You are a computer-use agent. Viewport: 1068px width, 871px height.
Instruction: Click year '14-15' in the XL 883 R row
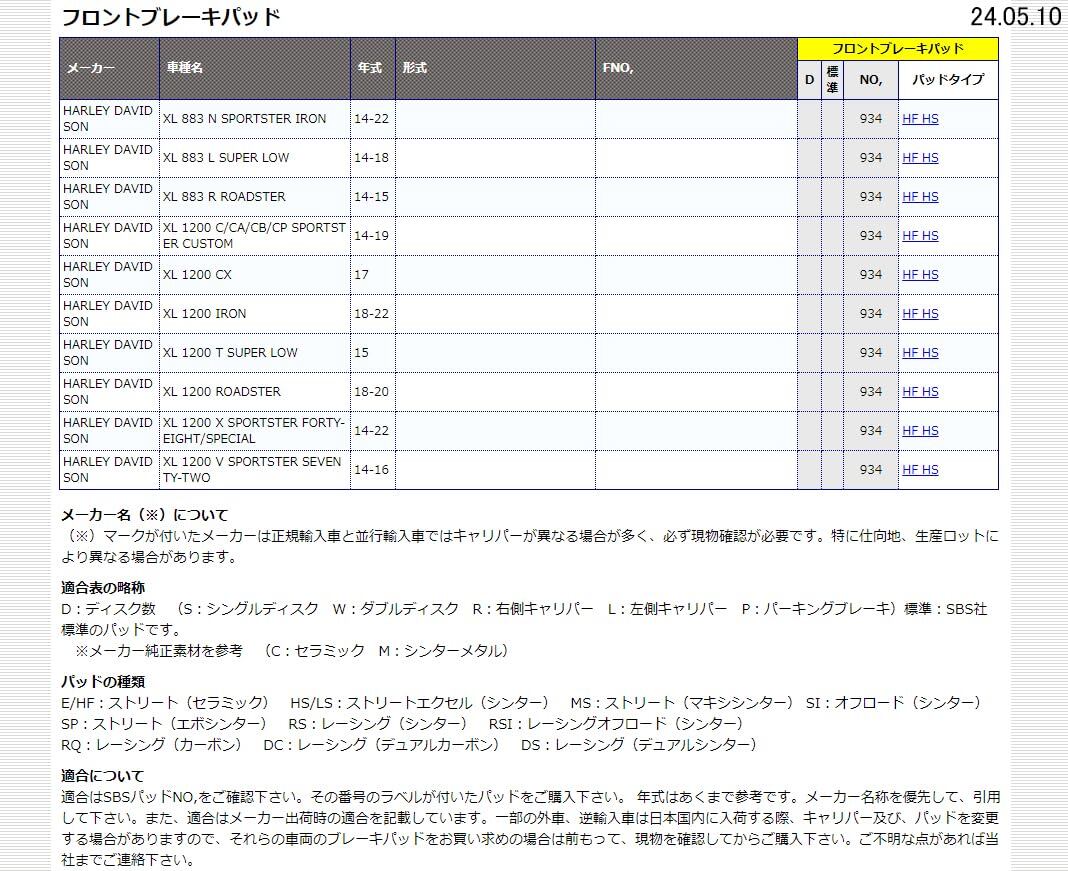[371, 196]
